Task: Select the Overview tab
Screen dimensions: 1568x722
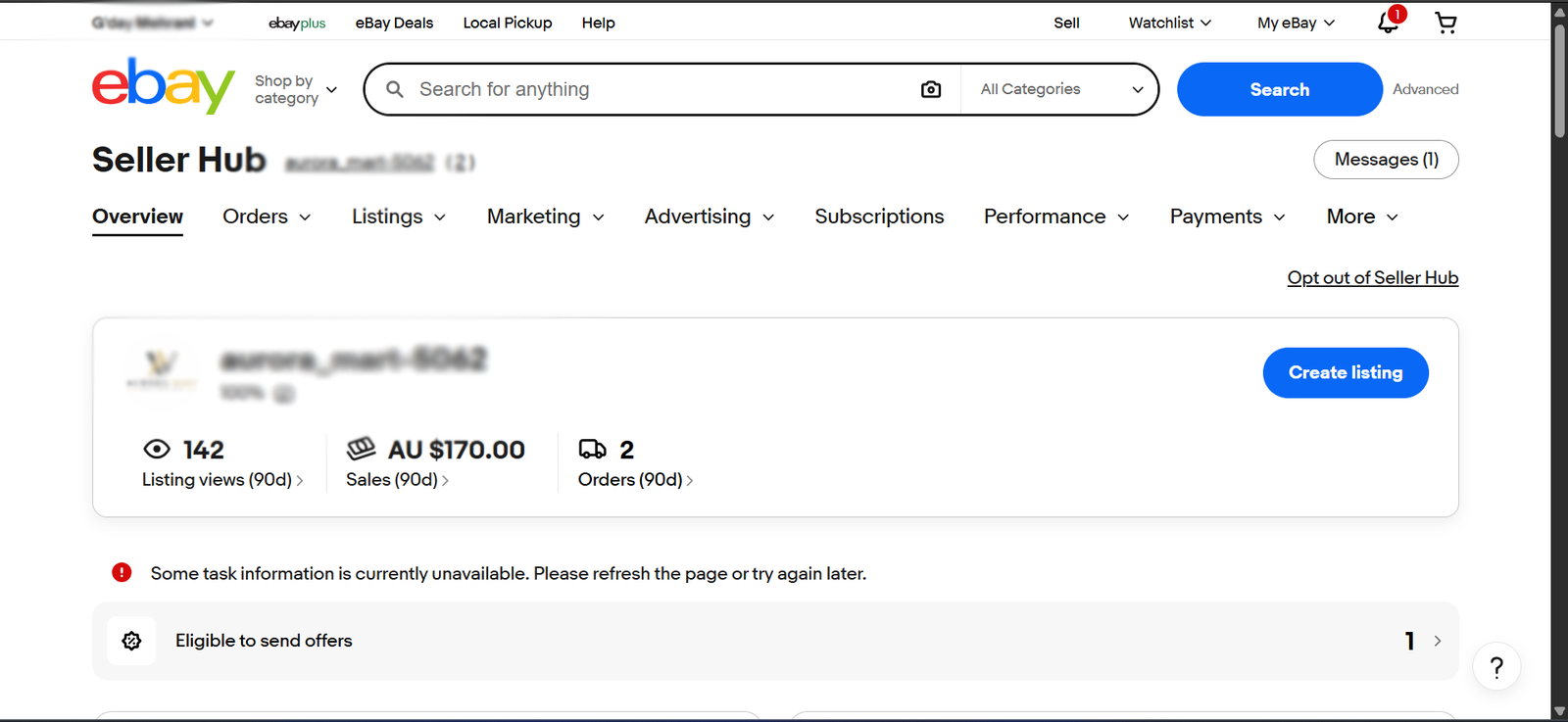Action: click(137, 217)
